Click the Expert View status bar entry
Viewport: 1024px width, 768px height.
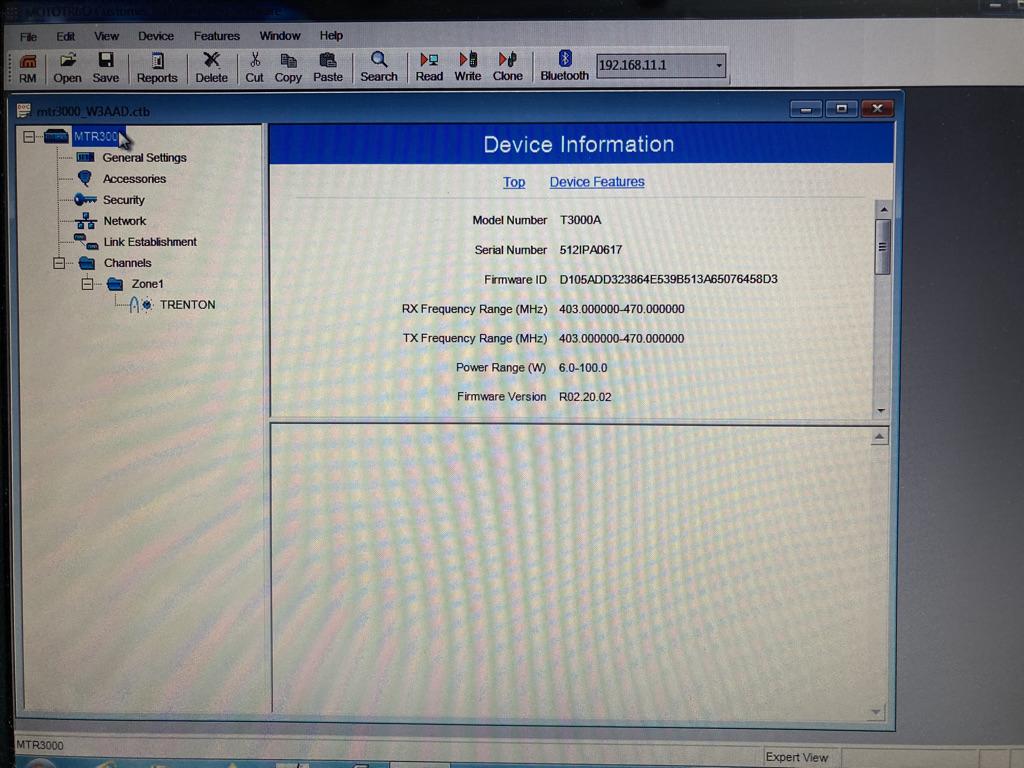click(x=797, y=757)
